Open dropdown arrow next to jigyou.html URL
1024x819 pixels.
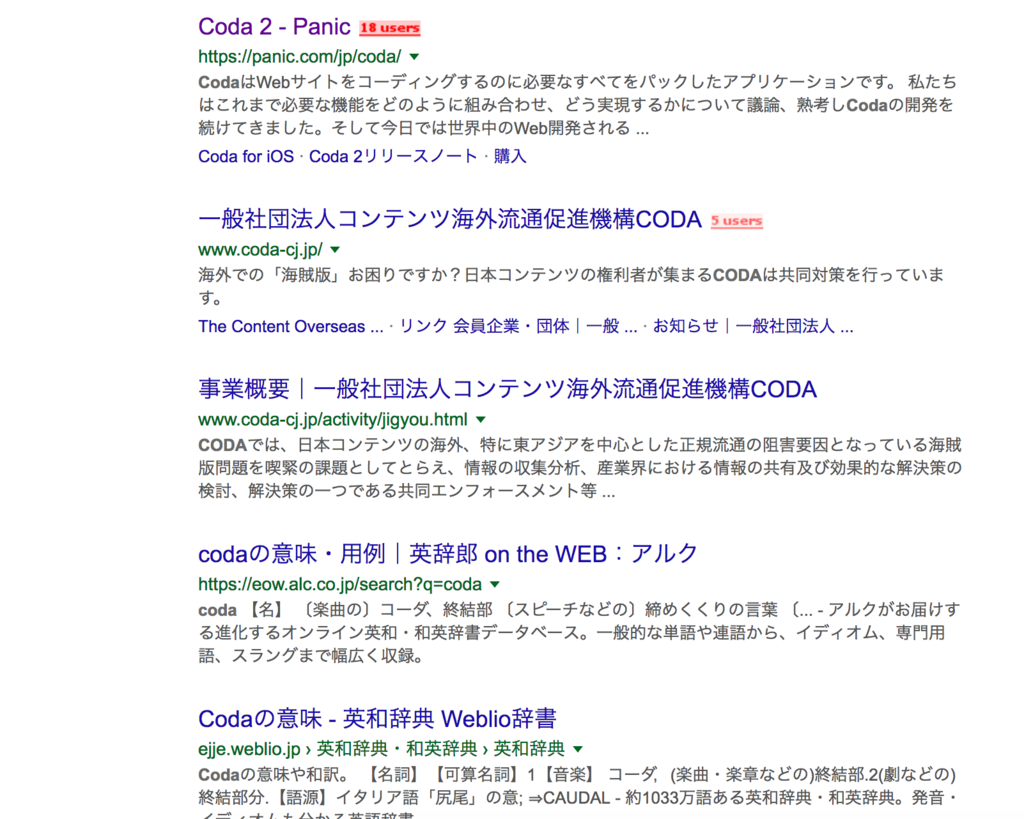(481, 419)
